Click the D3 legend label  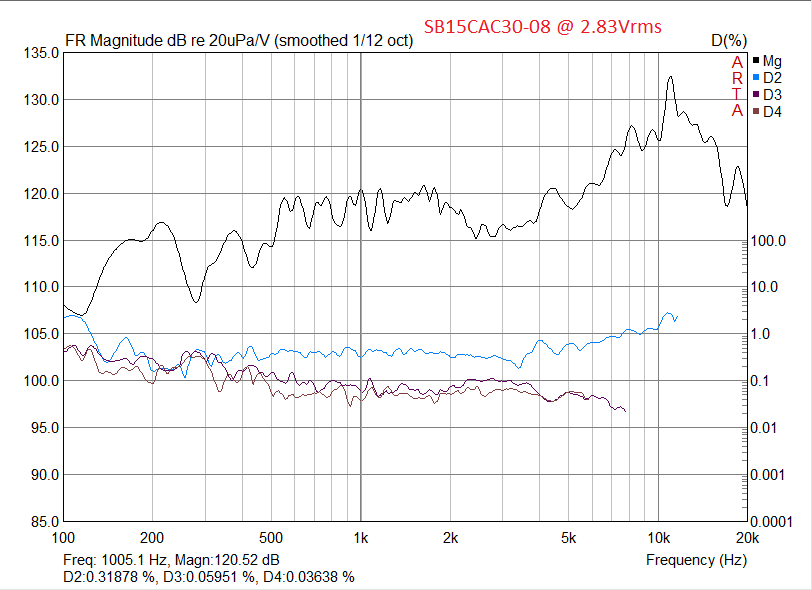[772, 95]
